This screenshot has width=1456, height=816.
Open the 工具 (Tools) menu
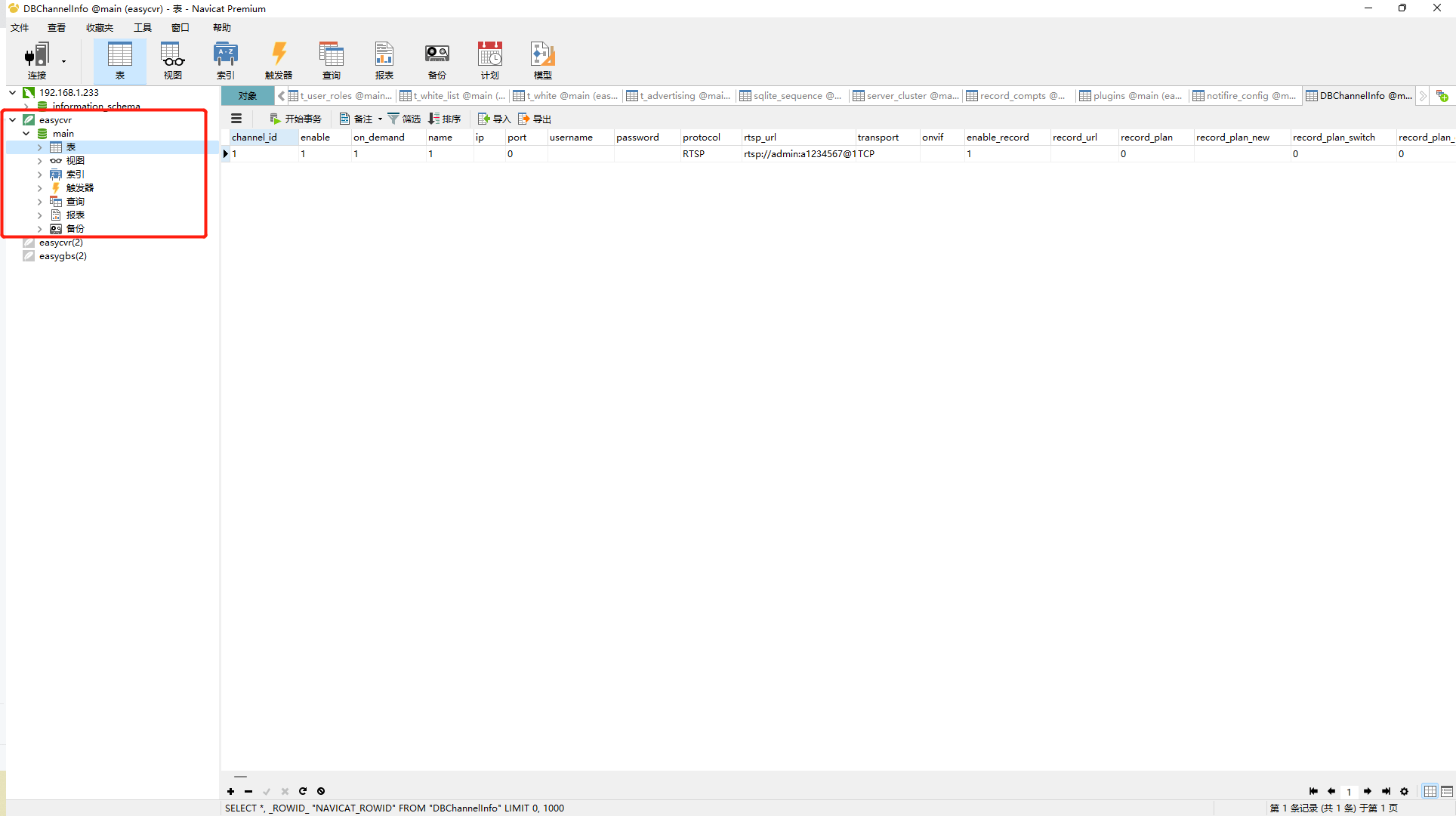click(142, 28)
